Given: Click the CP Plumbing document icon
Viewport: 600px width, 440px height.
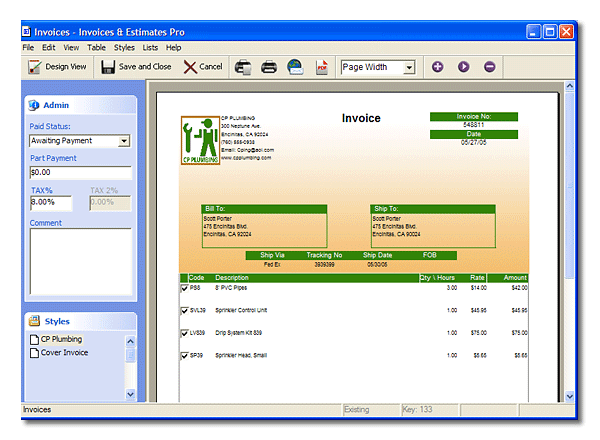Looking at the screenshot, I should coord(34,339).
